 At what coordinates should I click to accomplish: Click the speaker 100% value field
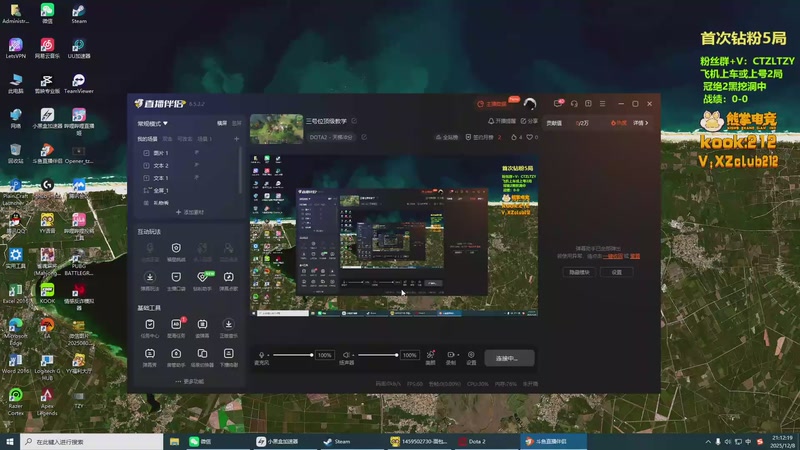409,355
